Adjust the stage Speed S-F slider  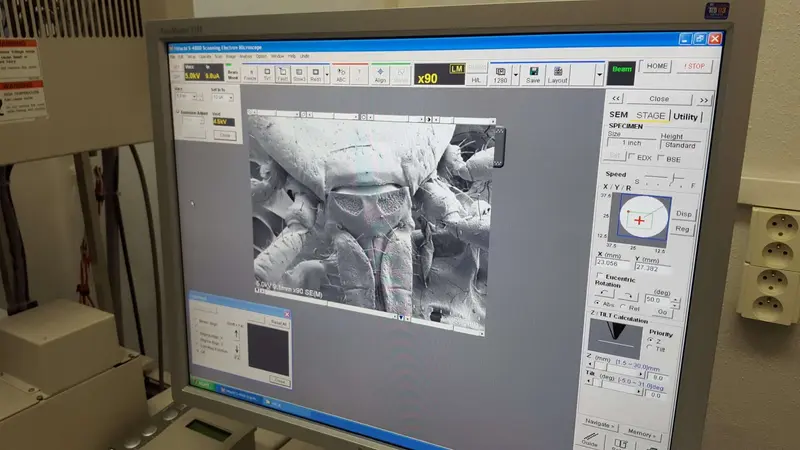point(663,180)
